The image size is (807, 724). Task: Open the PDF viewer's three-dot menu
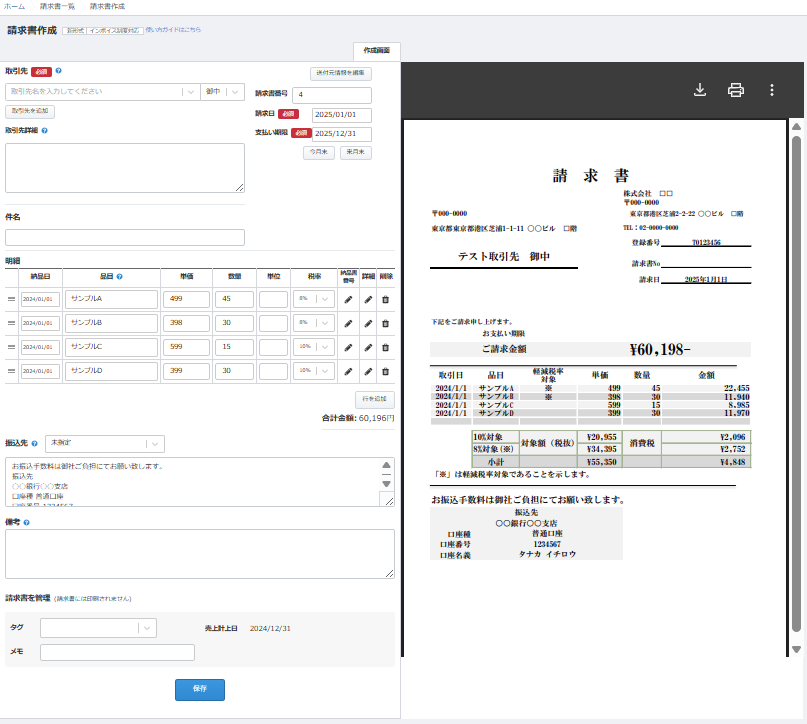pos(771,90)
